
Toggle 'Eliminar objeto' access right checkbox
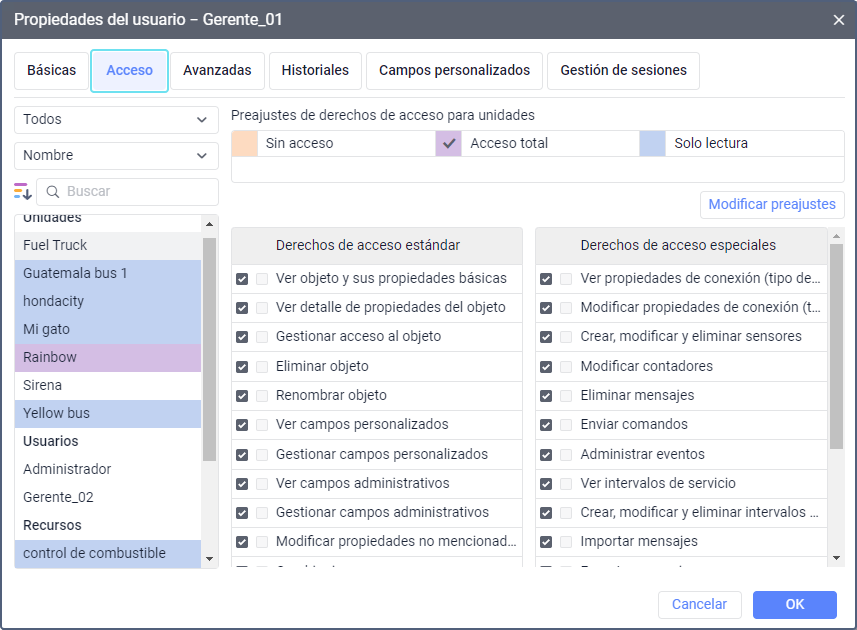tap(242, 367)
